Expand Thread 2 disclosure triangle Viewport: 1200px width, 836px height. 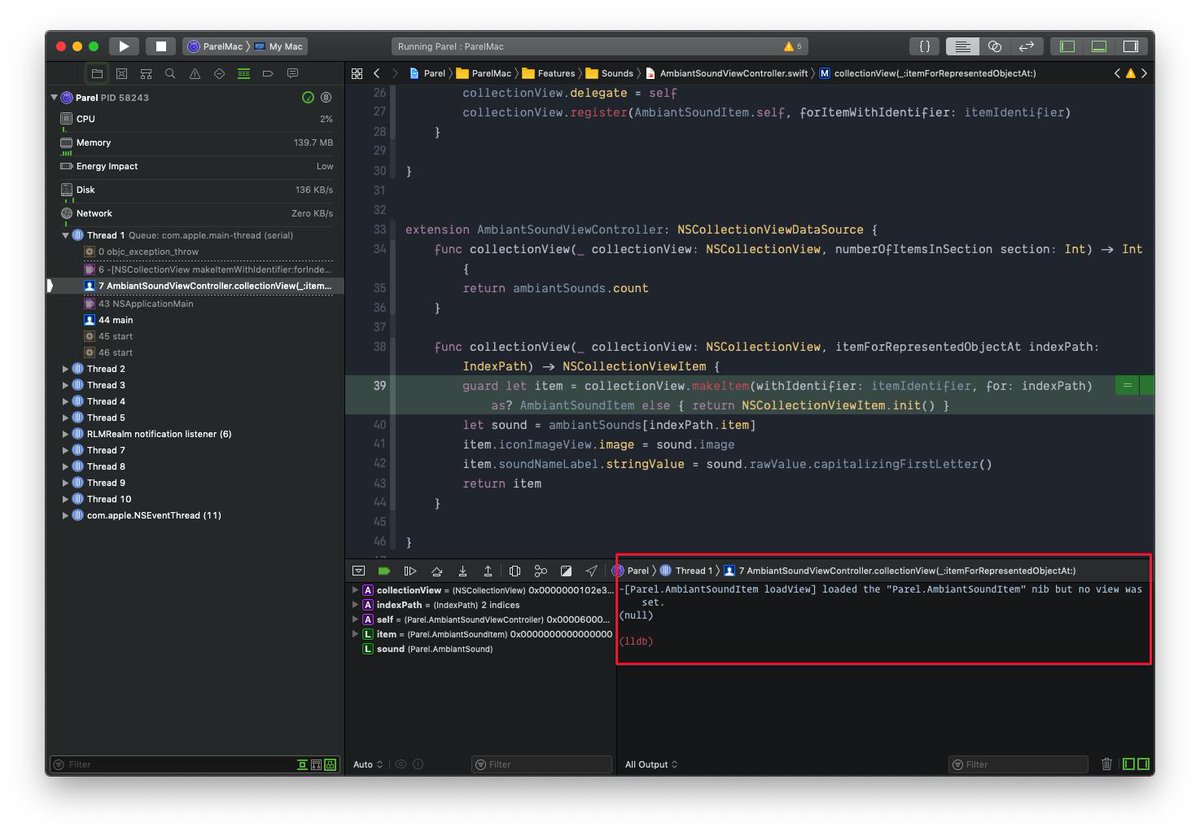pyautogui.click(x=66, y=369)
